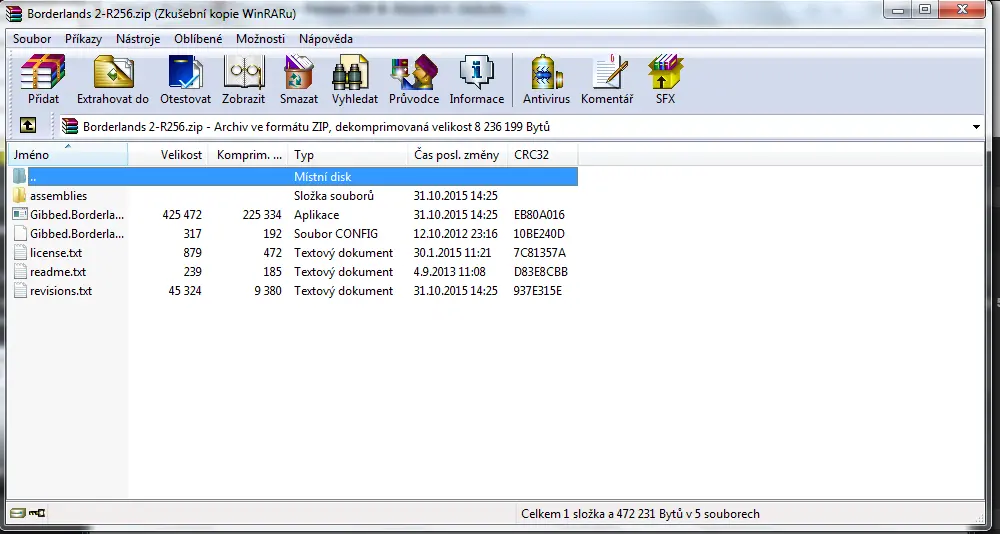This screenshot has width=1000, height=534.
Task: Show archive details with Informace icon
Action: (x=476, y=79)
